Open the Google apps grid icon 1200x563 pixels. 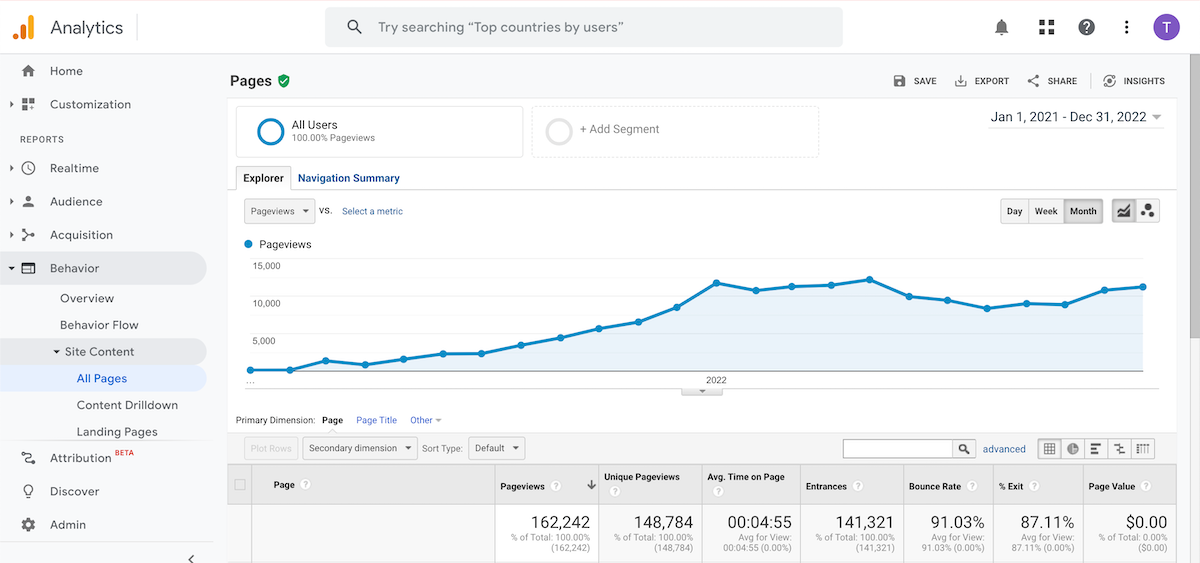coord(1047,27)
